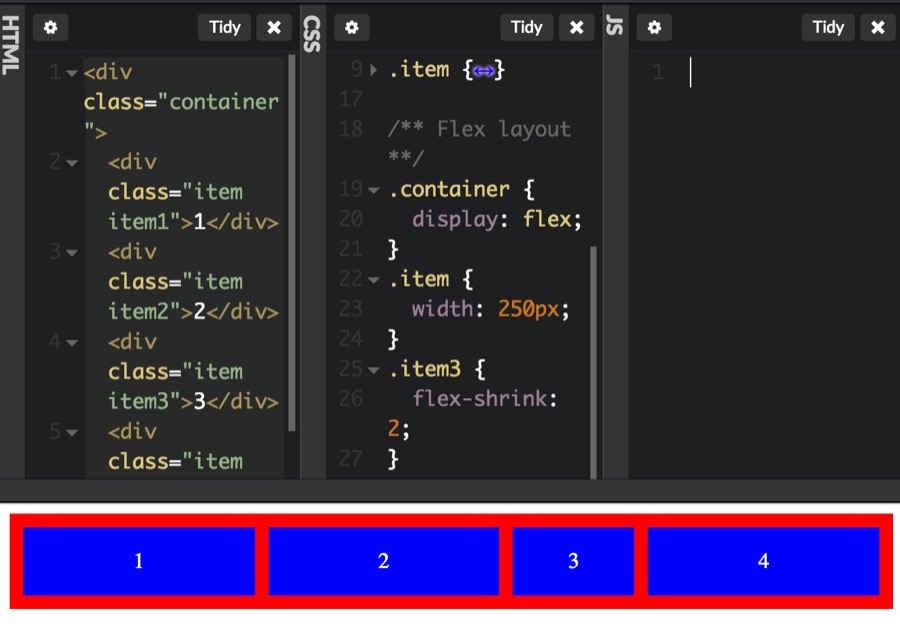900x635 pixels.
Task: Click 'item1">1</div>' in HTML editor
Action: click(x=193, y=222)
